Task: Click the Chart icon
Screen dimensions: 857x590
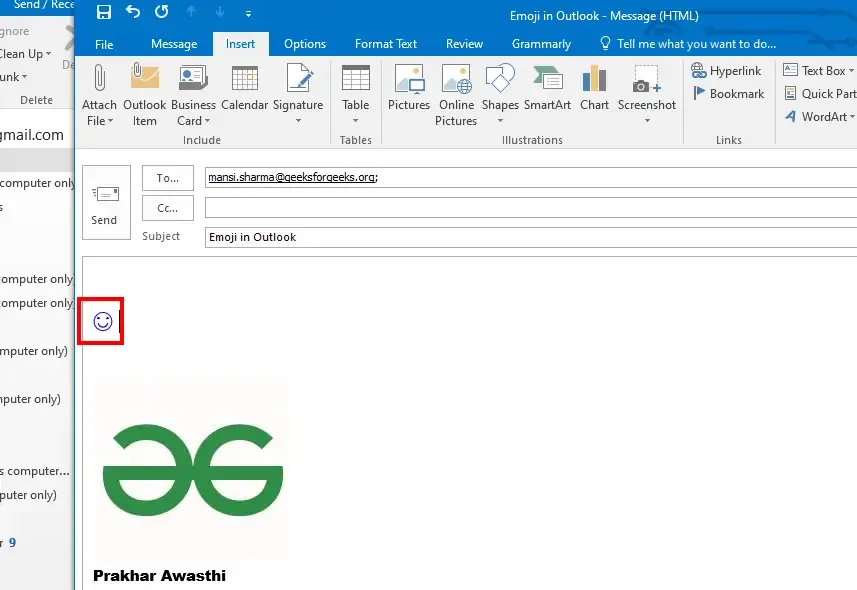Action: [x=594, y=78]
